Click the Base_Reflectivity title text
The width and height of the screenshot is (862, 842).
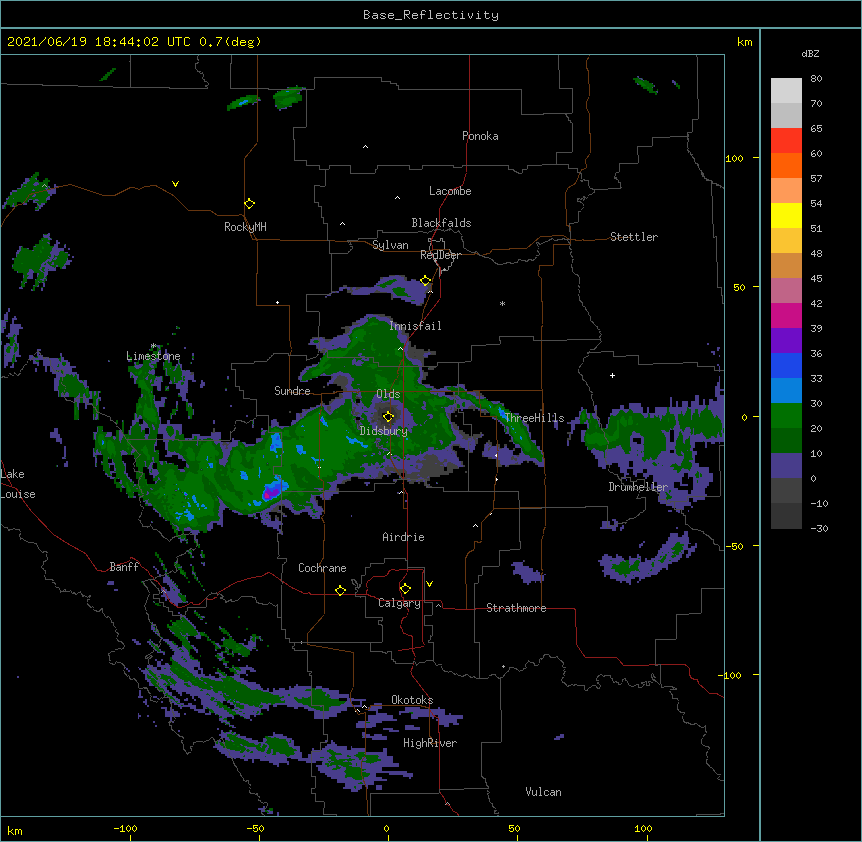tap(431, 15)
